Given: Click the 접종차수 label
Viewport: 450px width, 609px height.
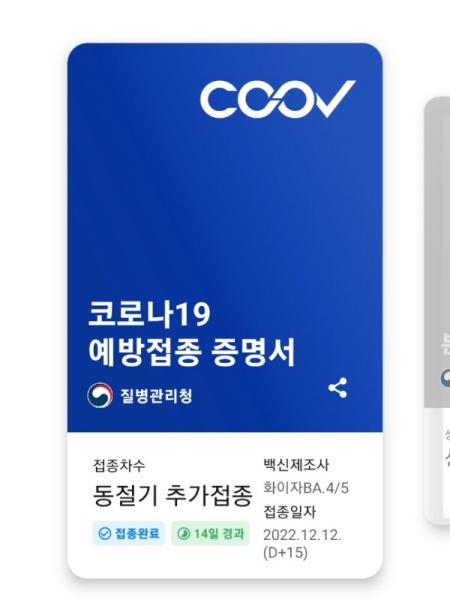Looking at the screenshot, I should point(119,465).
